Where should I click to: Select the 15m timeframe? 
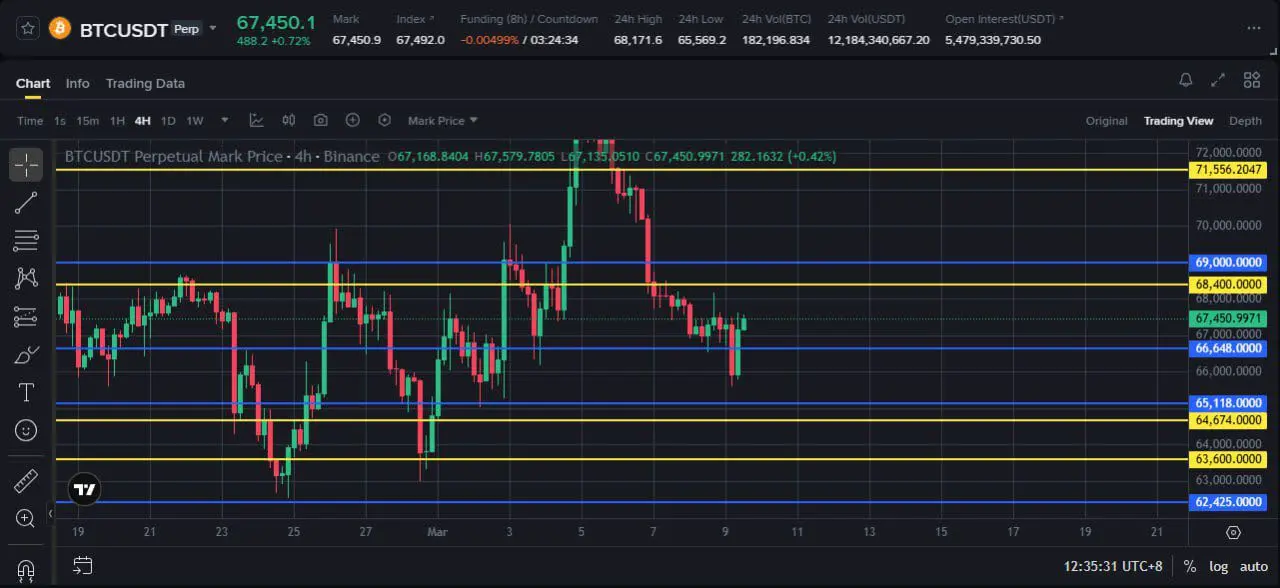[x=88, y=121]
